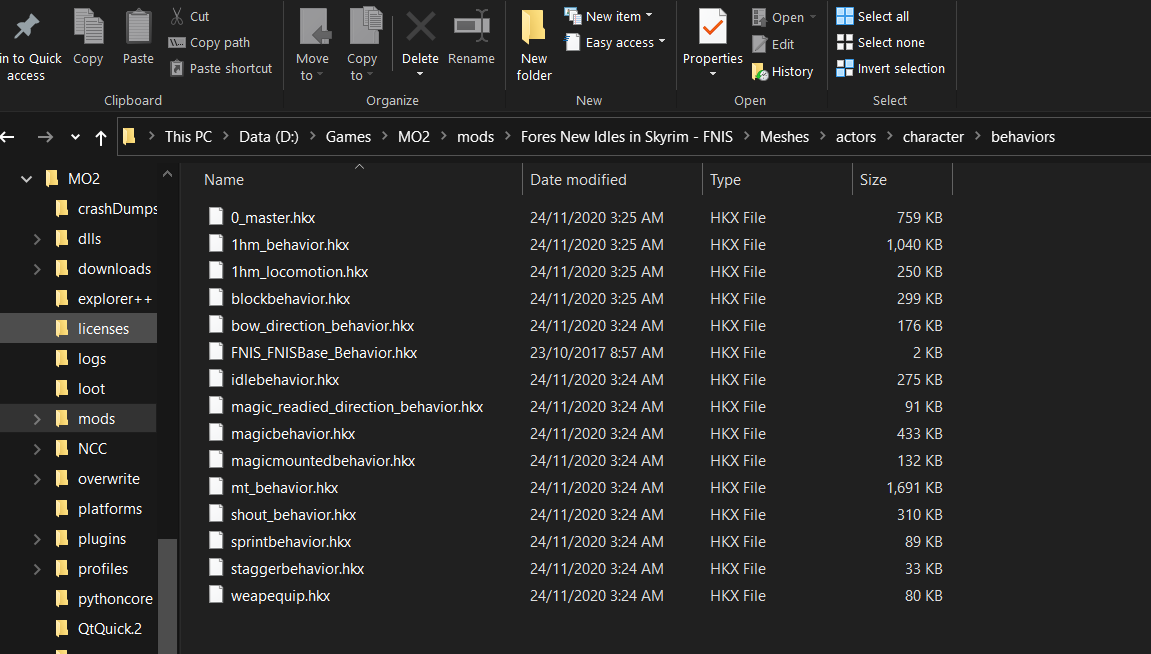Expand the plugins folder node
Viewport: 1151px width, 654px height.
[x=37, y=539]
